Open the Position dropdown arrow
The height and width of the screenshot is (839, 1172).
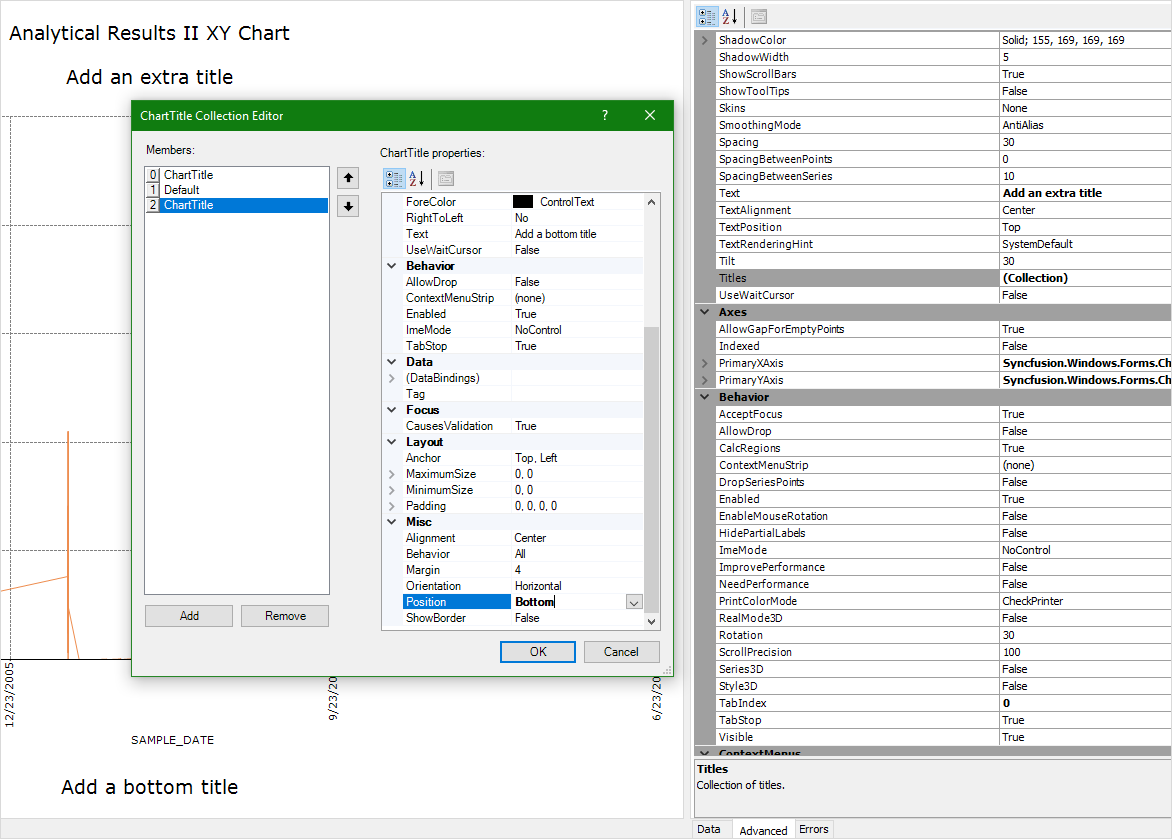point(633,602)
